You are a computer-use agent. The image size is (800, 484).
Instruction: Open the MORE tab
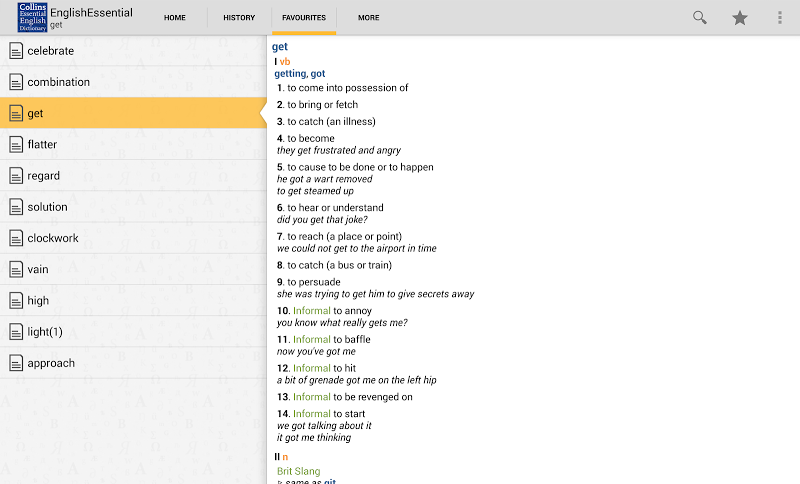pyautogui.click(x=368, y=17)
